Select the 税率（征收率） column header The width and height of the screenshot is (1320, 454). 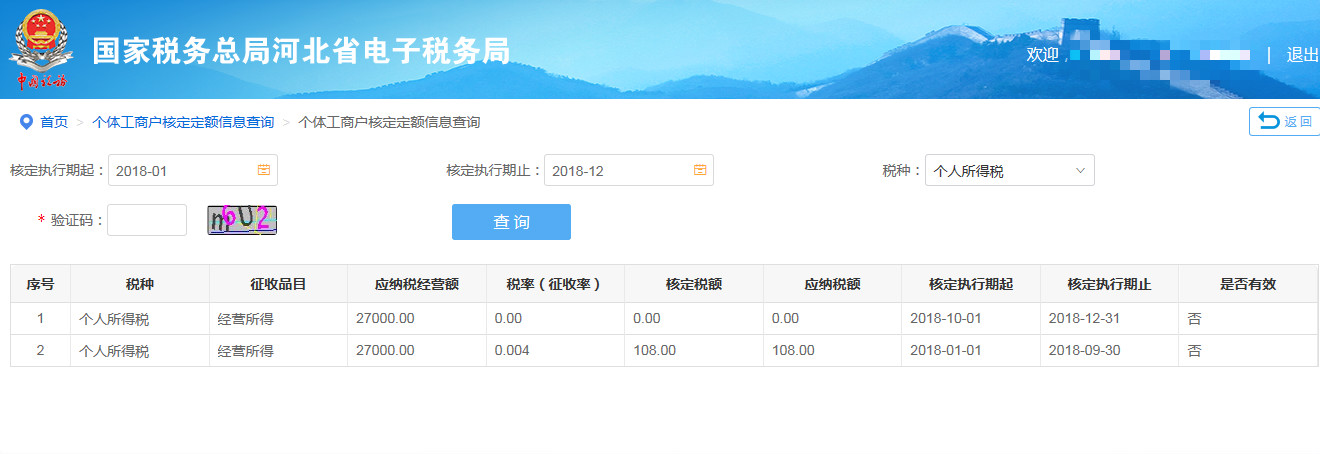(555, 284)
